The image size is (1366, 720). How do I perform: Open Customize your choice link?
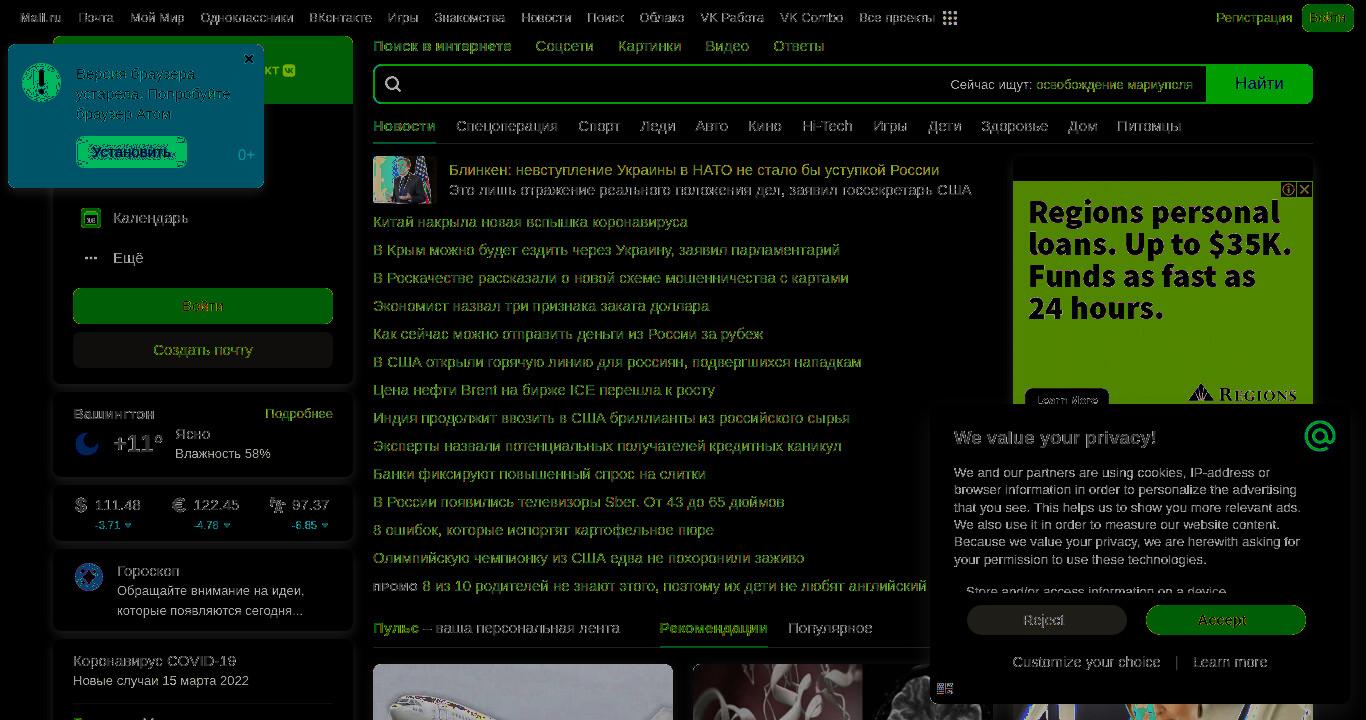tap(1086, 662)
